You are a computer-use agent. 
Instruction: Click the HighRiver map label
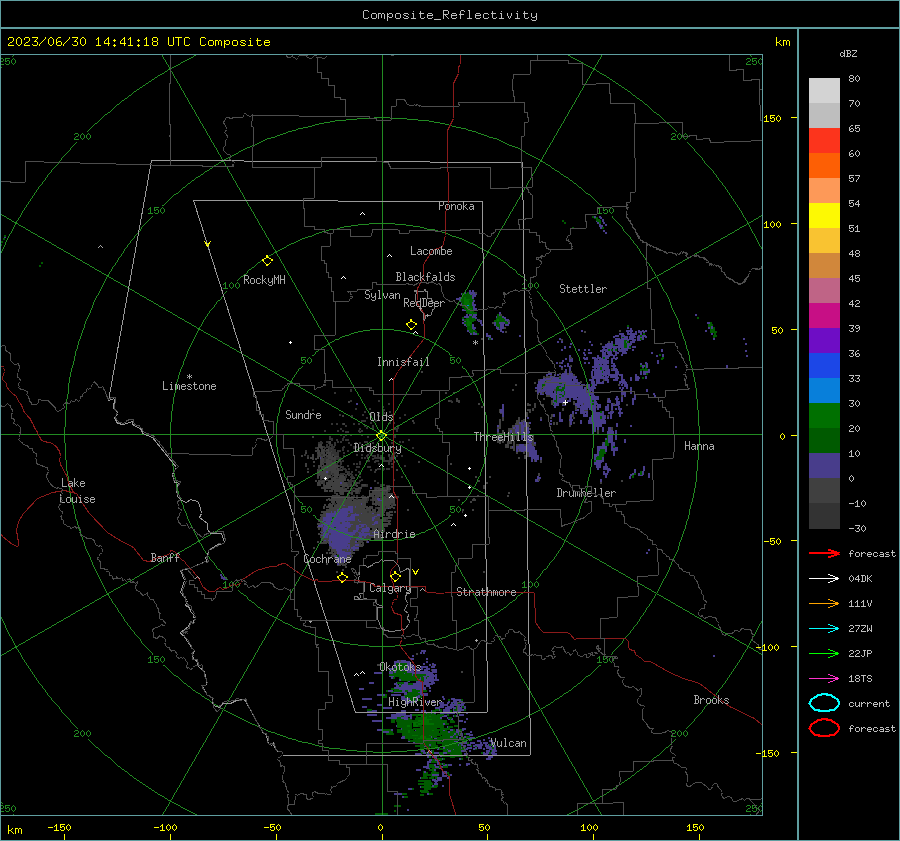click(415, 702)
